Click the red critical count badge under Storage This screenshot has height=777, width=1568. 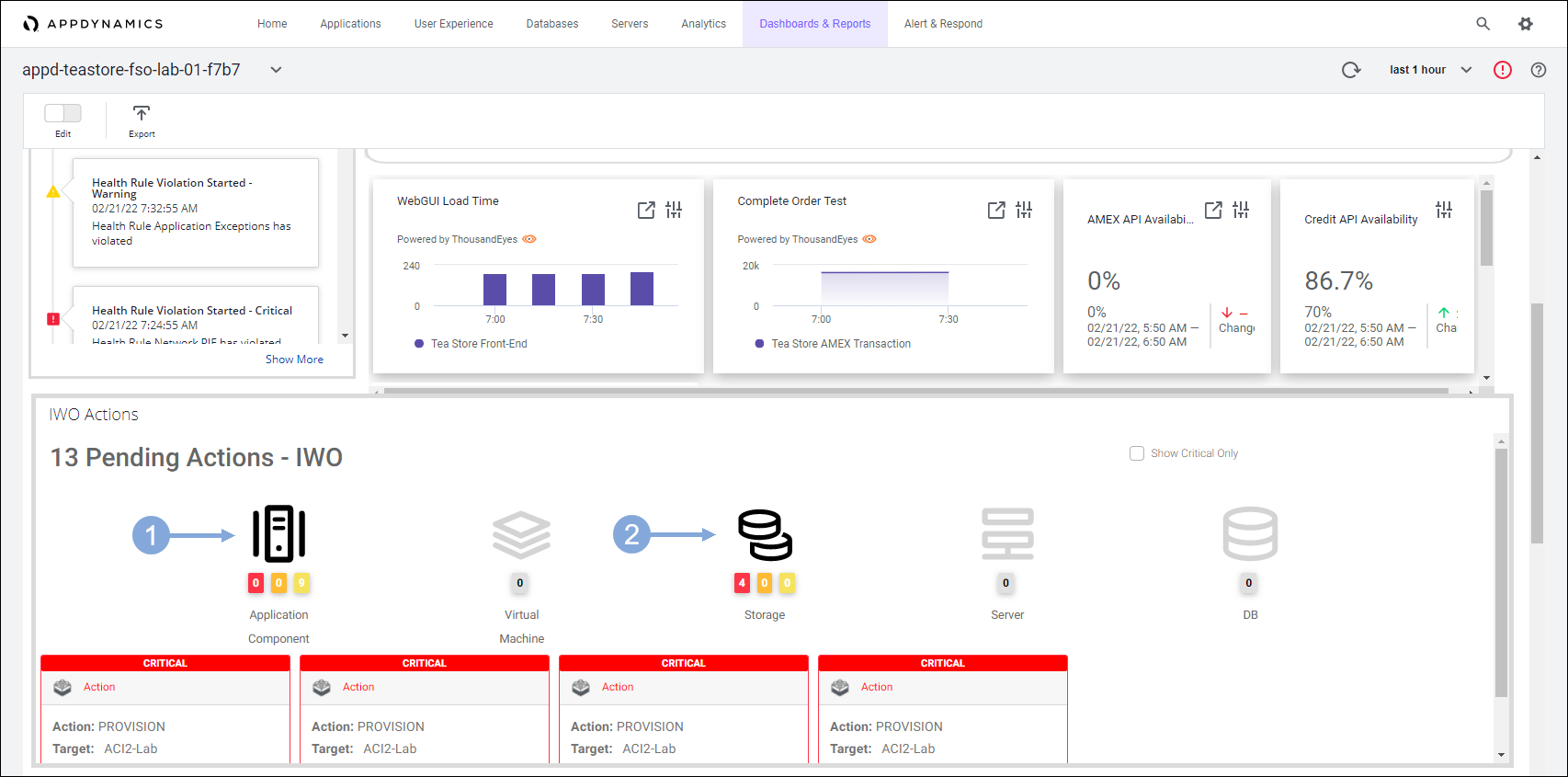click(742, 583)
